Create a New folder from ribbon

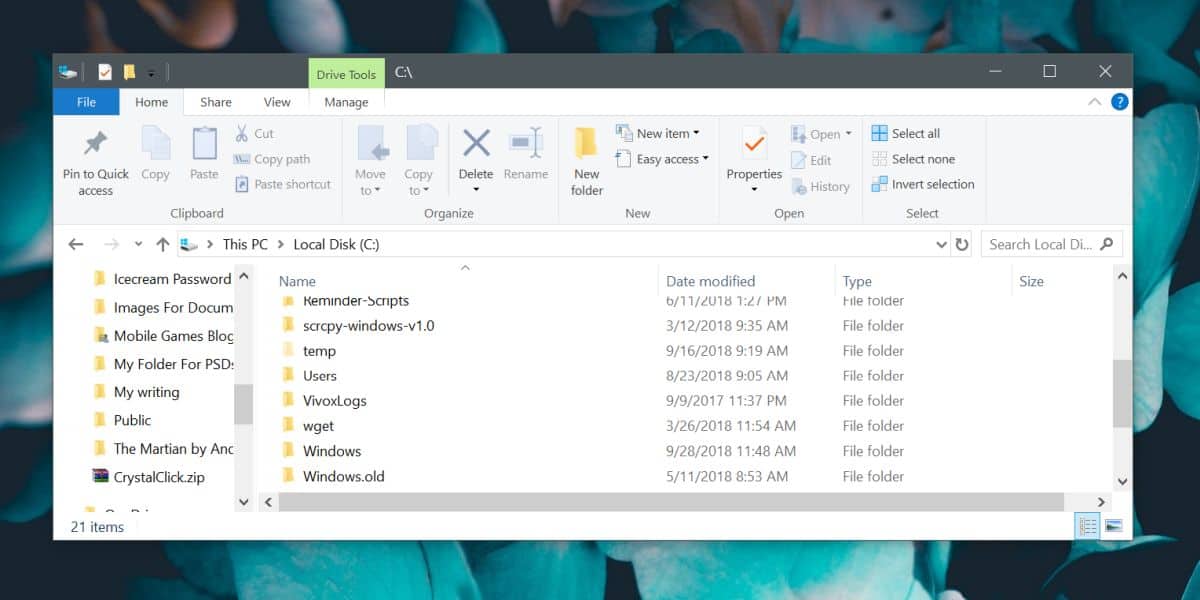point(587,144)
